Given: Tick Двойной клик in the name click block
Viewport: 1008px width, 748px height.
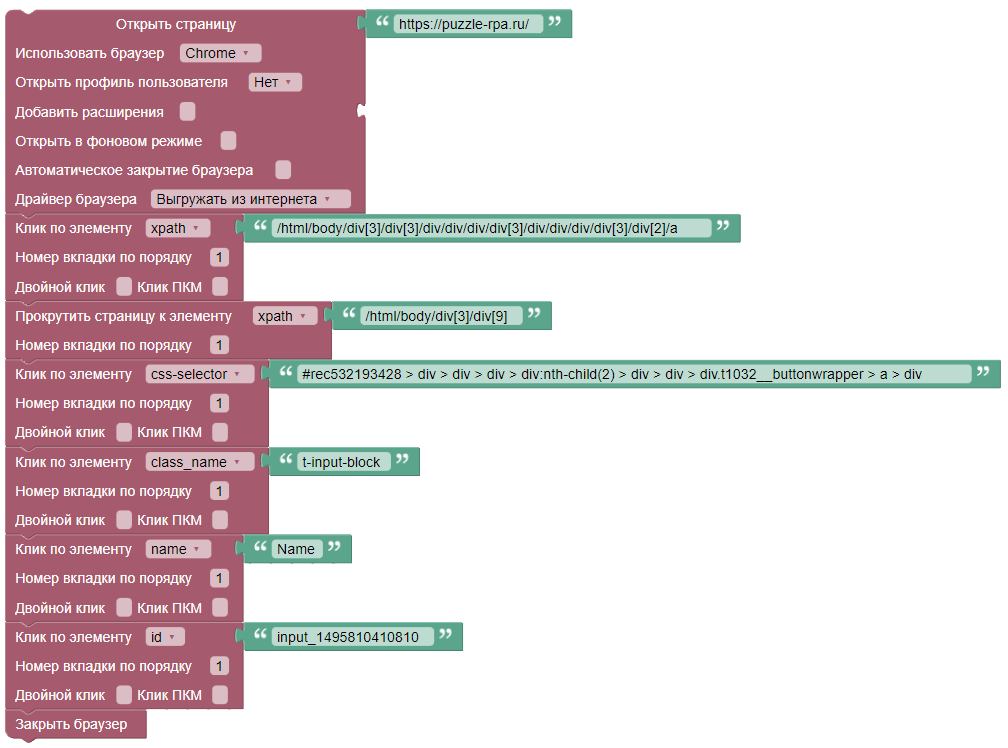Looking at the screenshot, I should pyautogui.click(x=124, y=607).
